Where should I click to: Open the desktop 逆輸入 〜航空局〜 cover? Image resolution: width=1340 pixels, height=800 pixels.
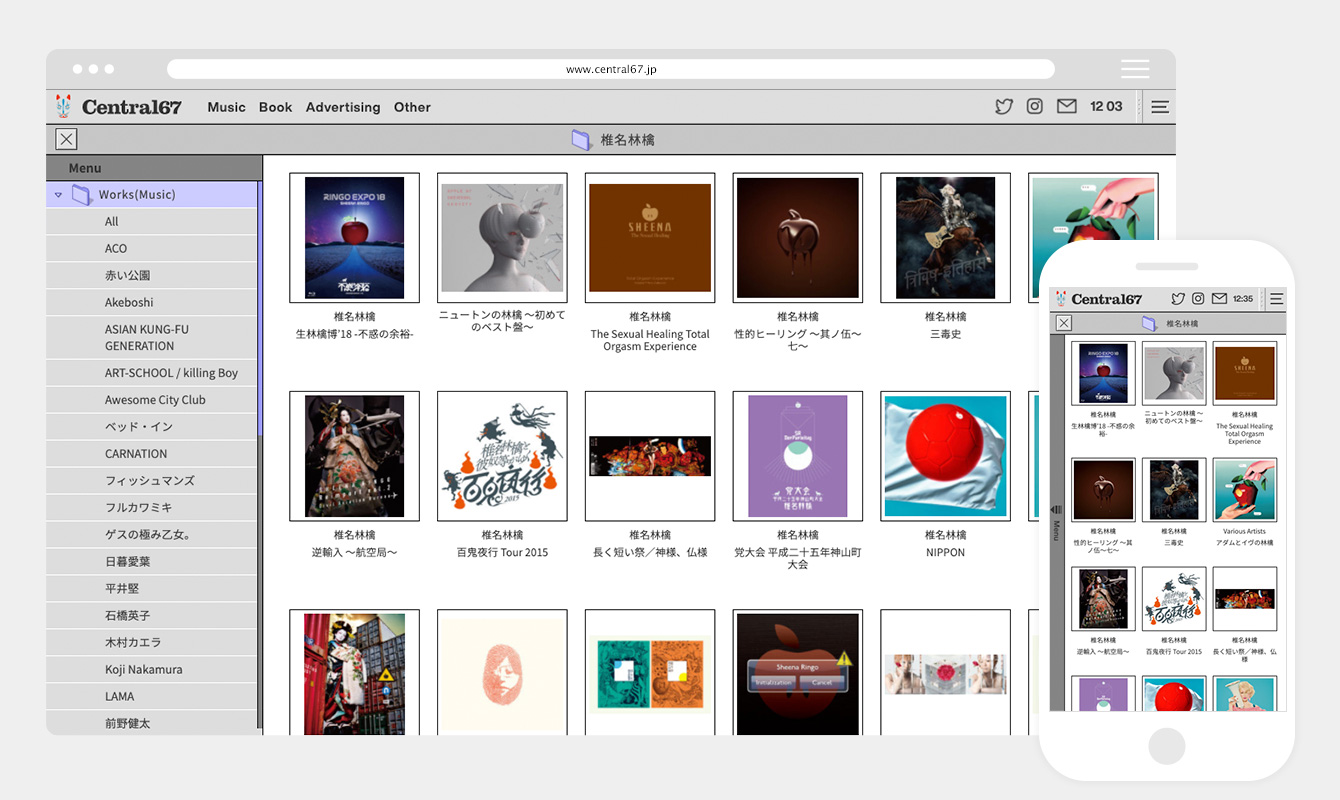pos(354,456)
